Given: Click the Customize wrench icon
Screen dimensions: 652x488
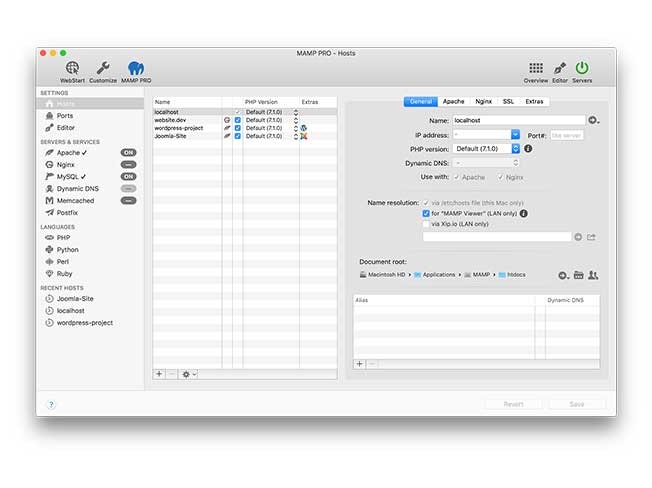Looking at the screenshot, I should pos(103,71).
